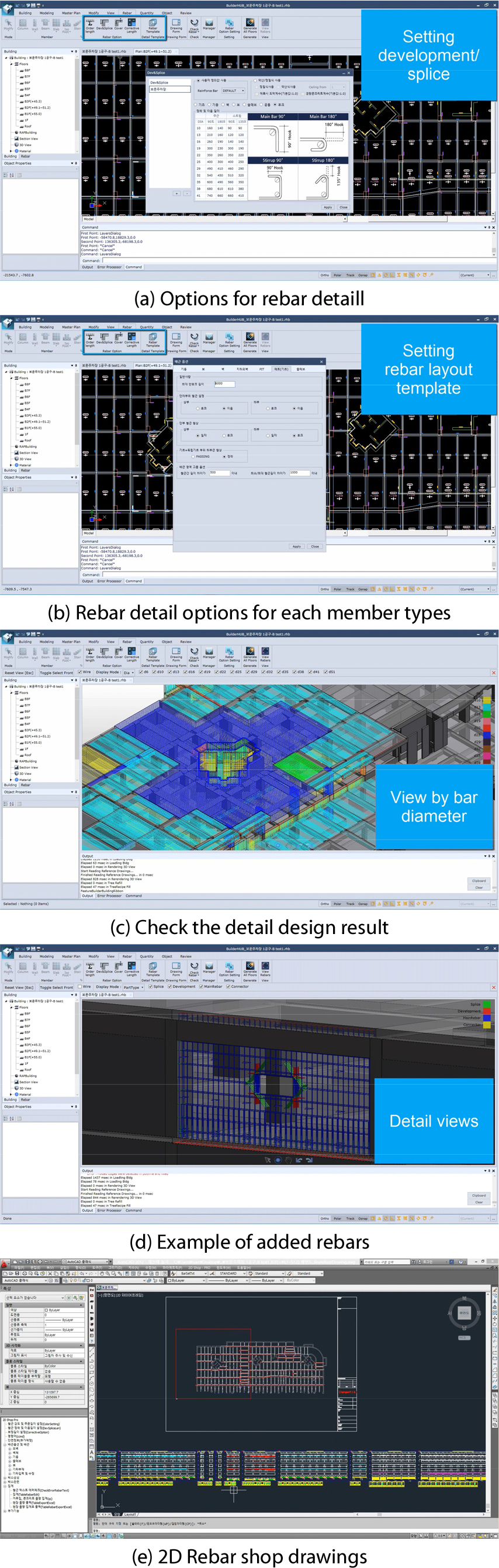
Task: Click Toggle Select Front in screenshot (c)
Action: (x=56, y=673)
